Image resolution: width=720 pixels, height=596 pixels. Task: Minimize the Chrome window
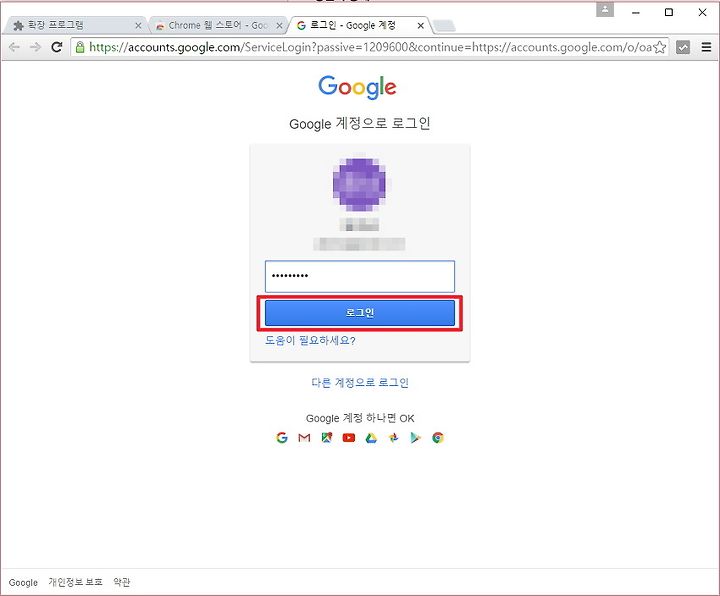[x=636, y=12]
